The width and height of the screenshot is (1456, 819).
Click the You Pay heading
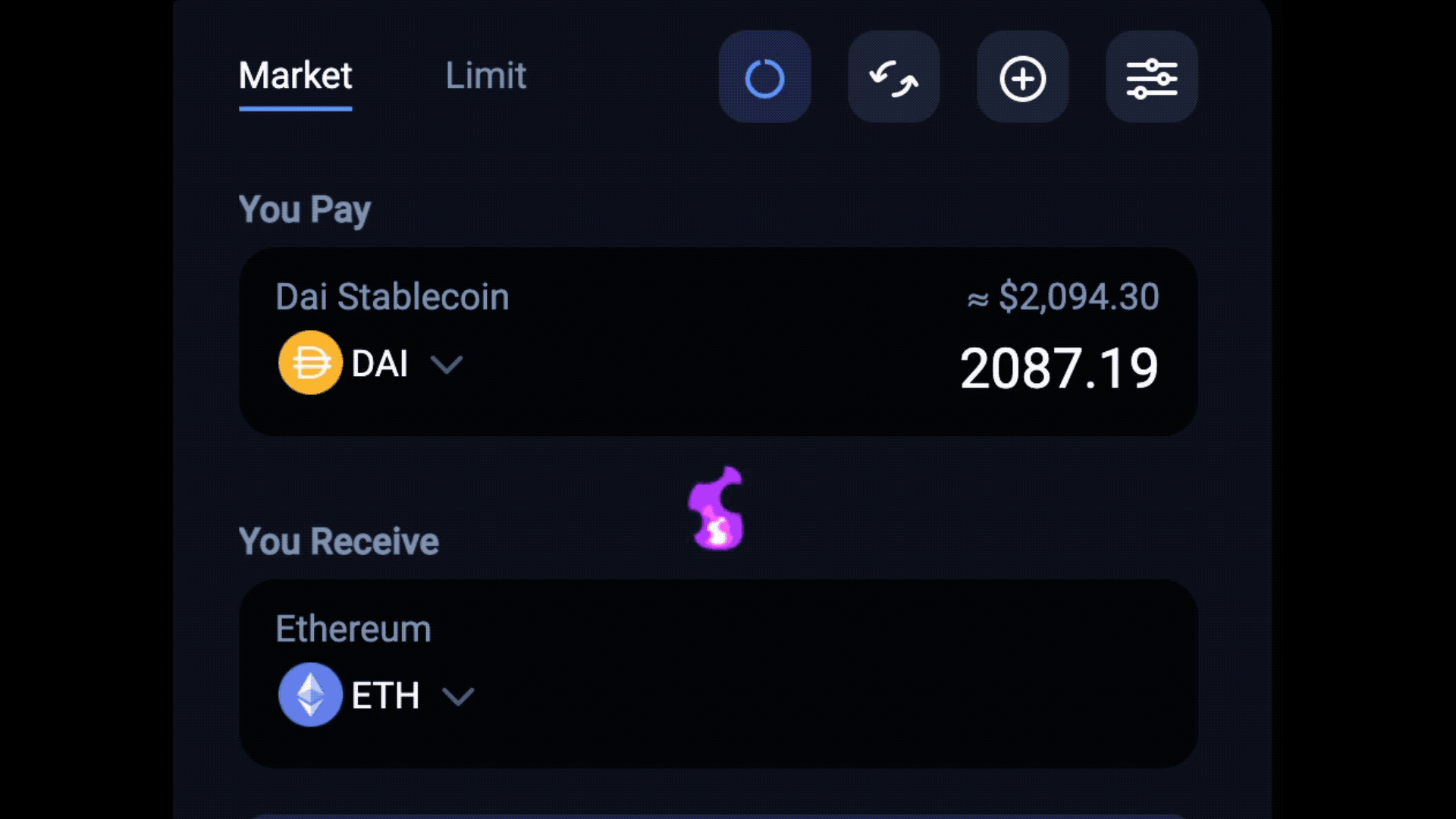(305, 209)
